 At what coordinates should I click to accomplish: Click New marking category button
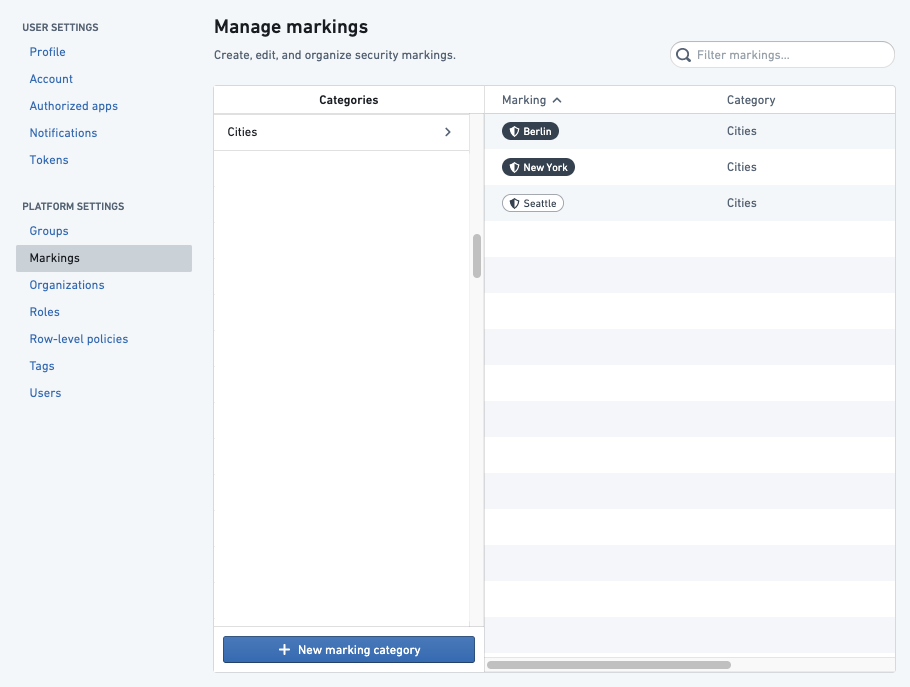pos(349,650)
